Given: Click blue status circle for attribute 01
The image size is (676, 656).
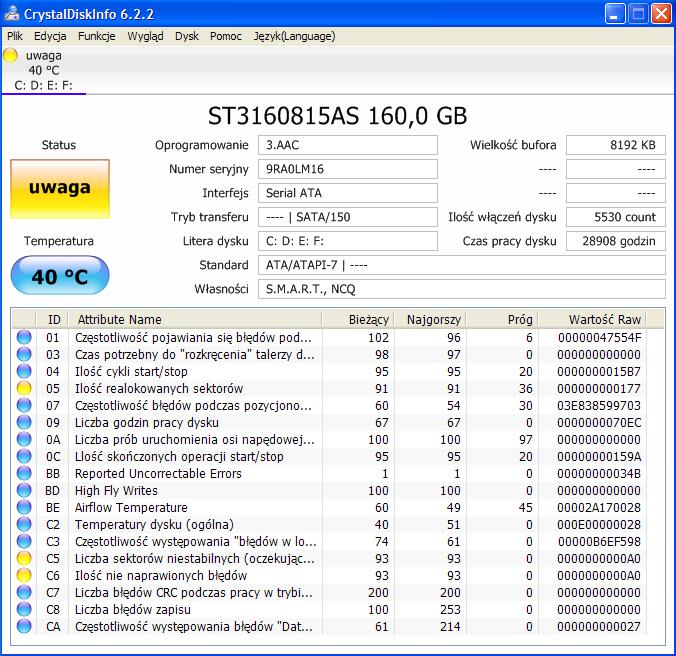Looking at the screenshot, I should [24, 337].
